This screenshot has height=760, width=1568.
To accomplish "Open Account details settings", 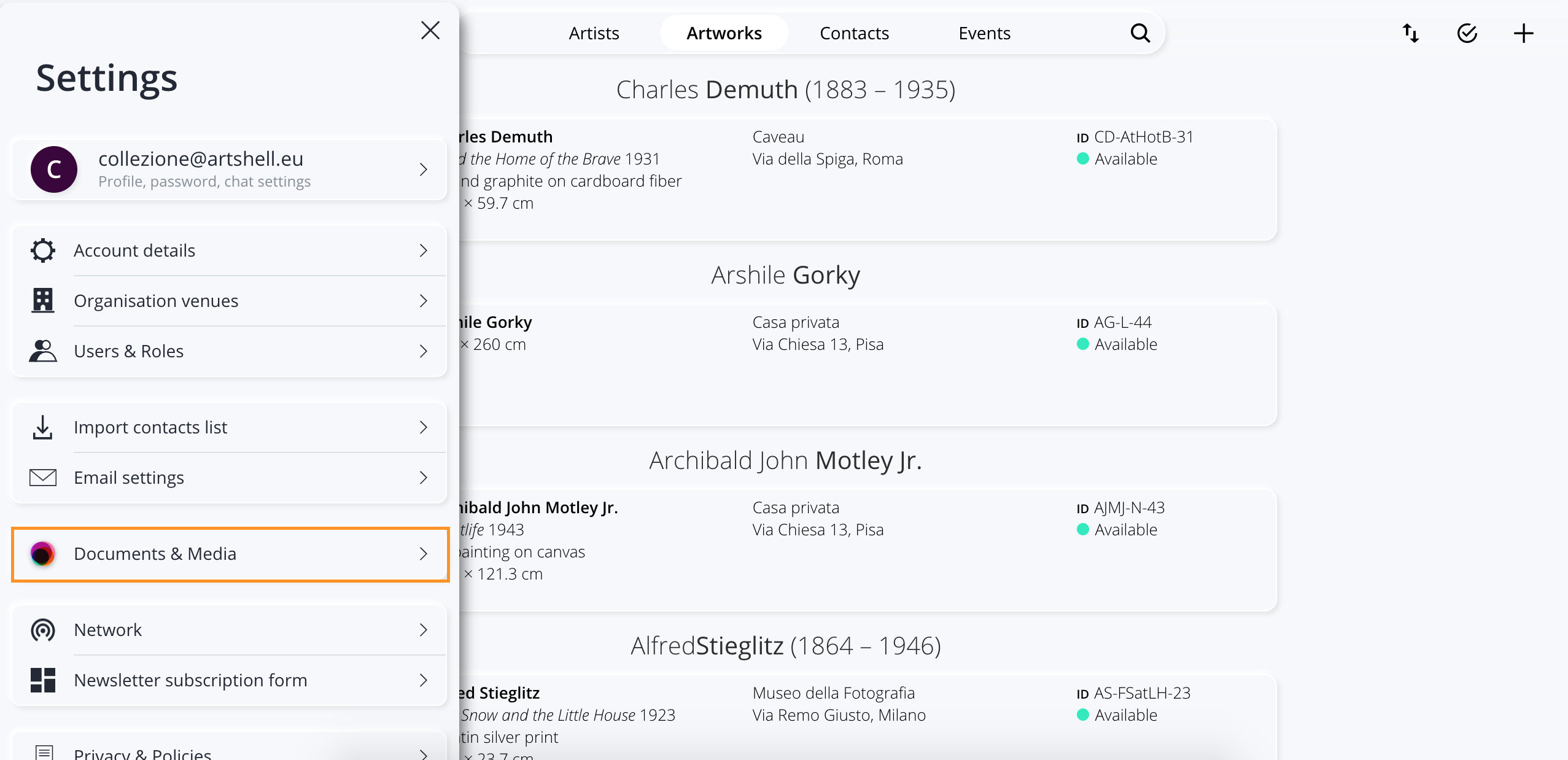I will [x=229, y=250].
